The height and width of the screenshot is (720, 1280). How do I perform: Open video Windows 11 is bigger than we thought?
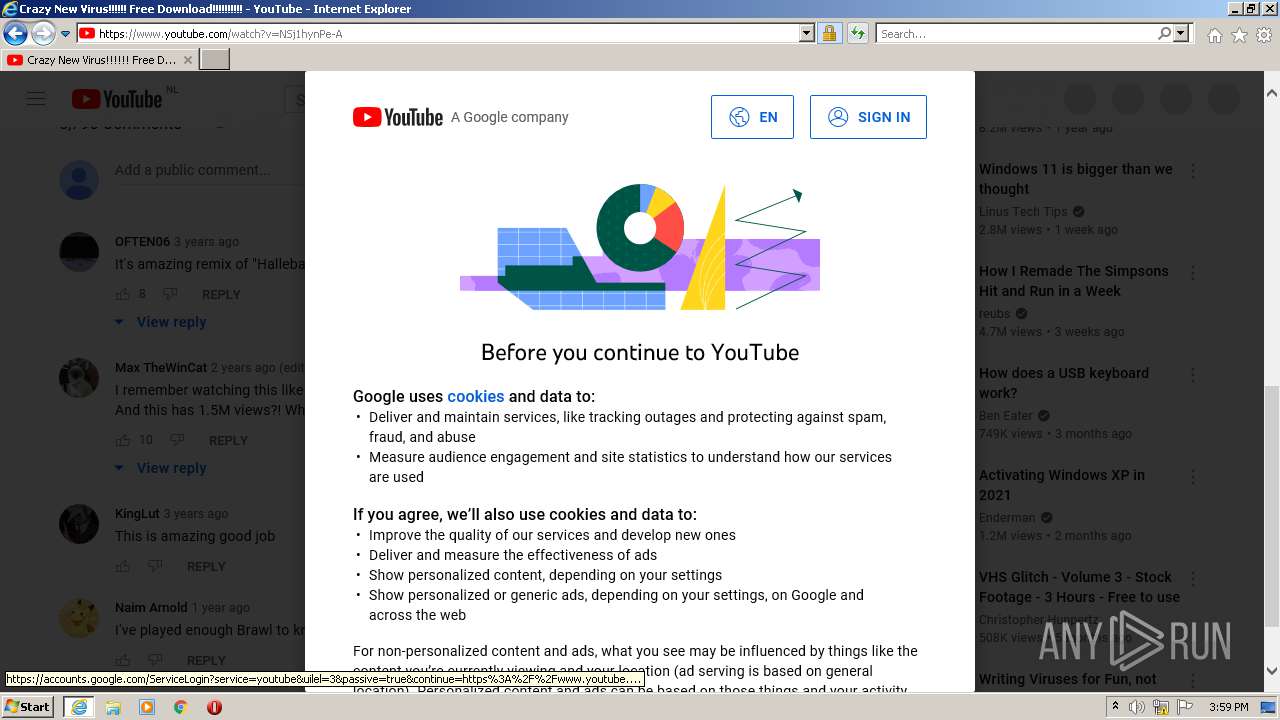[1075, 179]
